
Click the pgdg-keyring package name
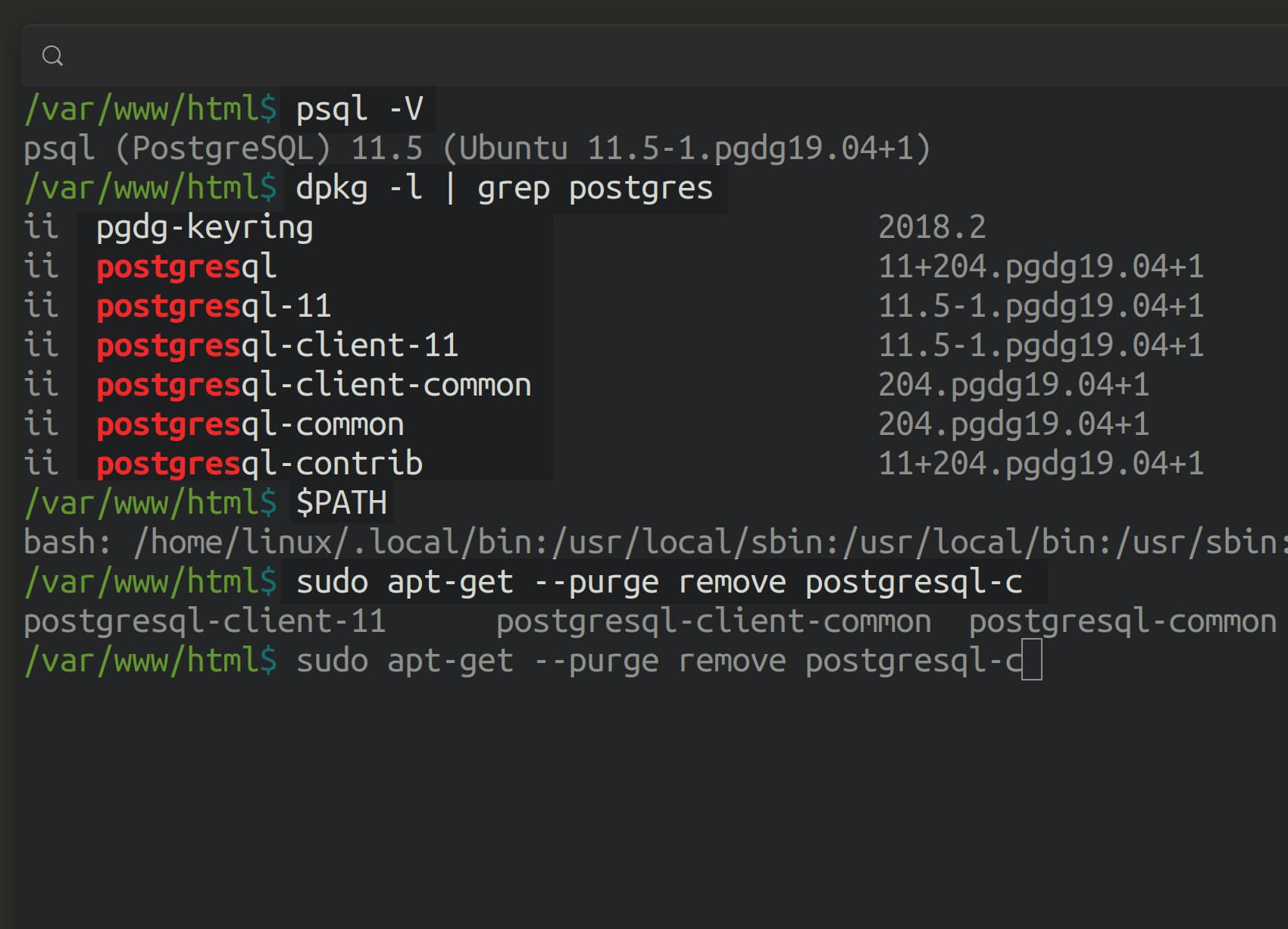click(x=205, y=227)
